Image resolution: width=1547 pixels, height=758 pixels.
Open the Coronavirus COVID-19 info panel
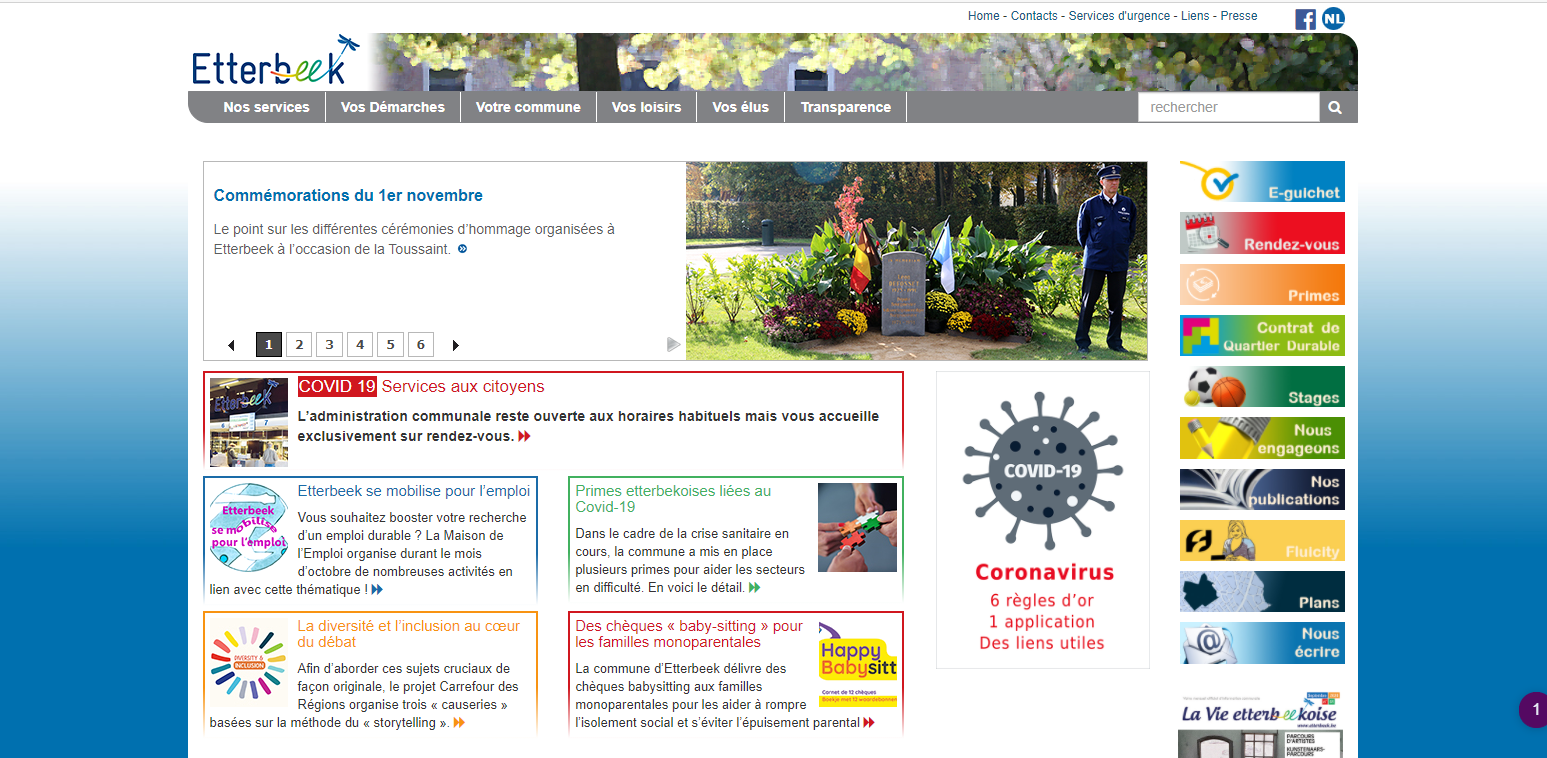point(1043,520)
